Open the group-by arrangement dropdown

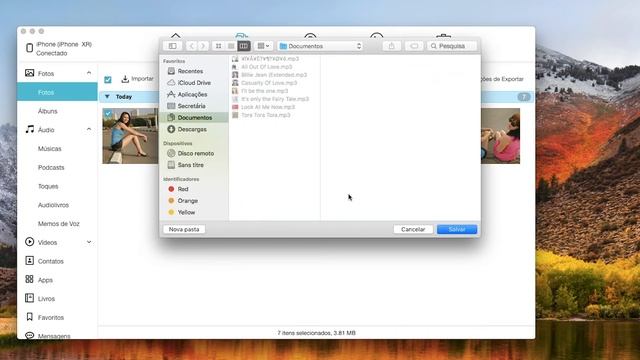(263, 46)
